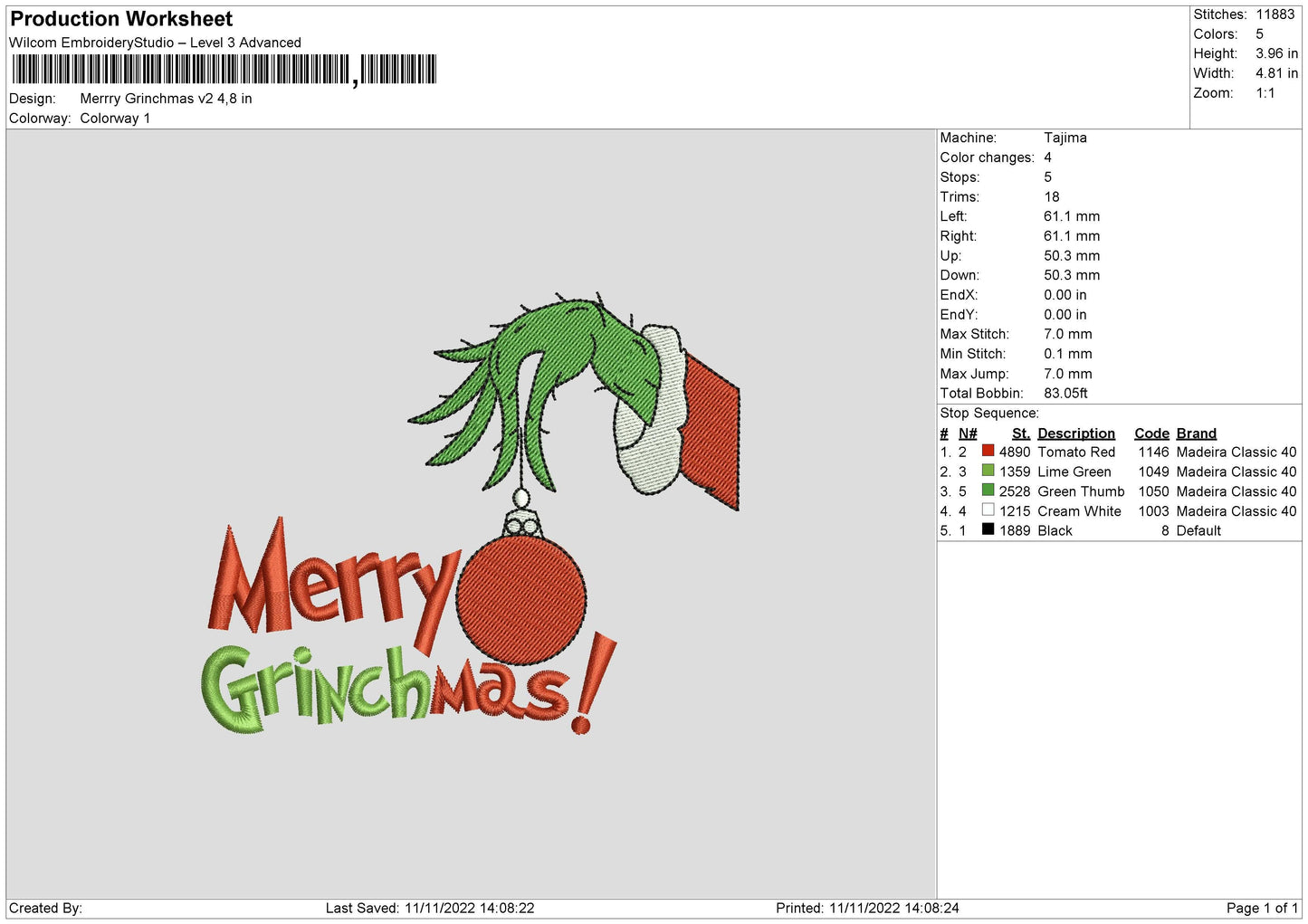Click the Green Thumb color swatch

(988, 490)
